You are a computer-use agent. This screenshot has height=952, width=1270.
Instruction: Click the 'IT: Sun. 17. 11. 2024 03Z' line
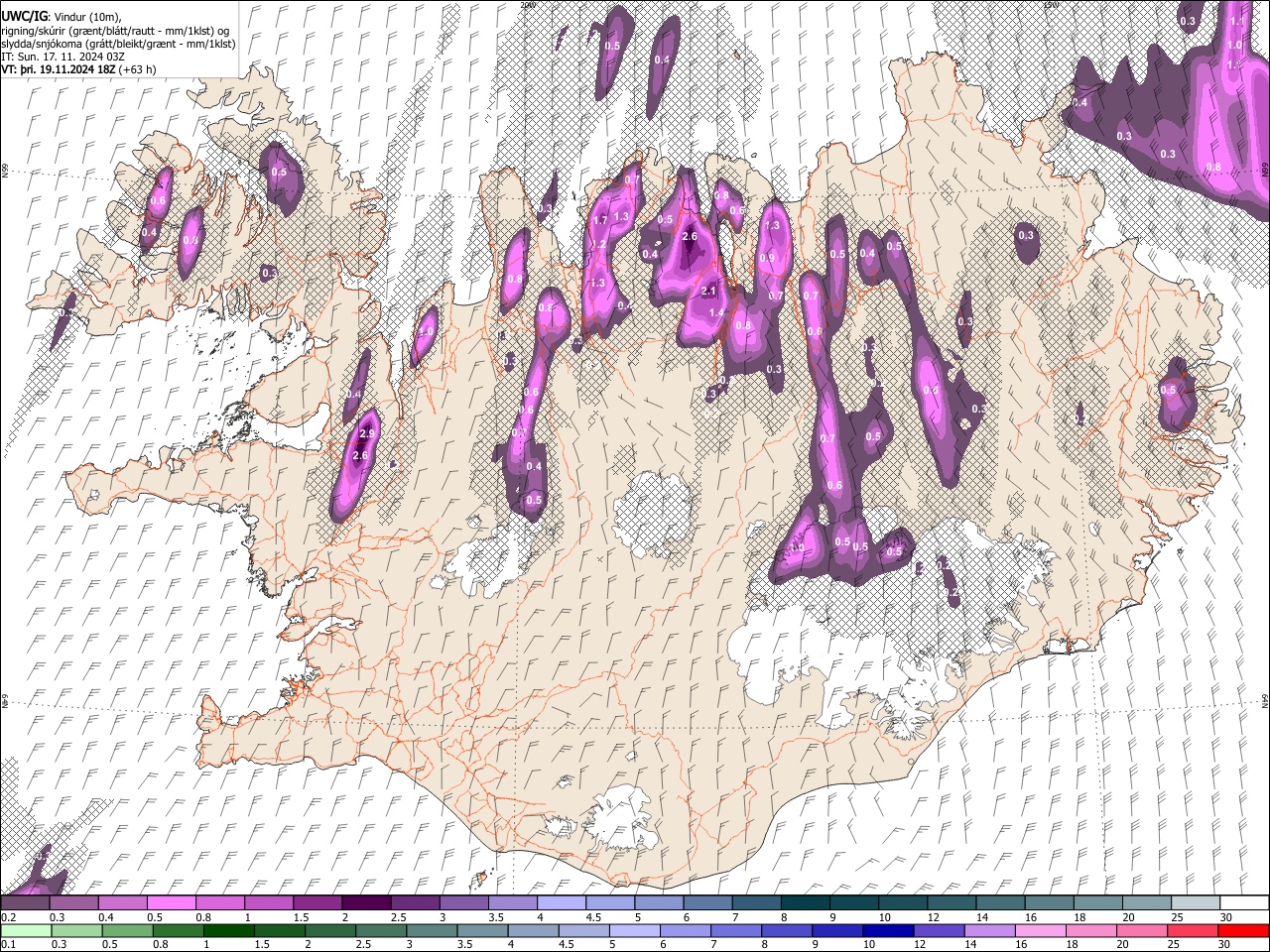[63, 57]
